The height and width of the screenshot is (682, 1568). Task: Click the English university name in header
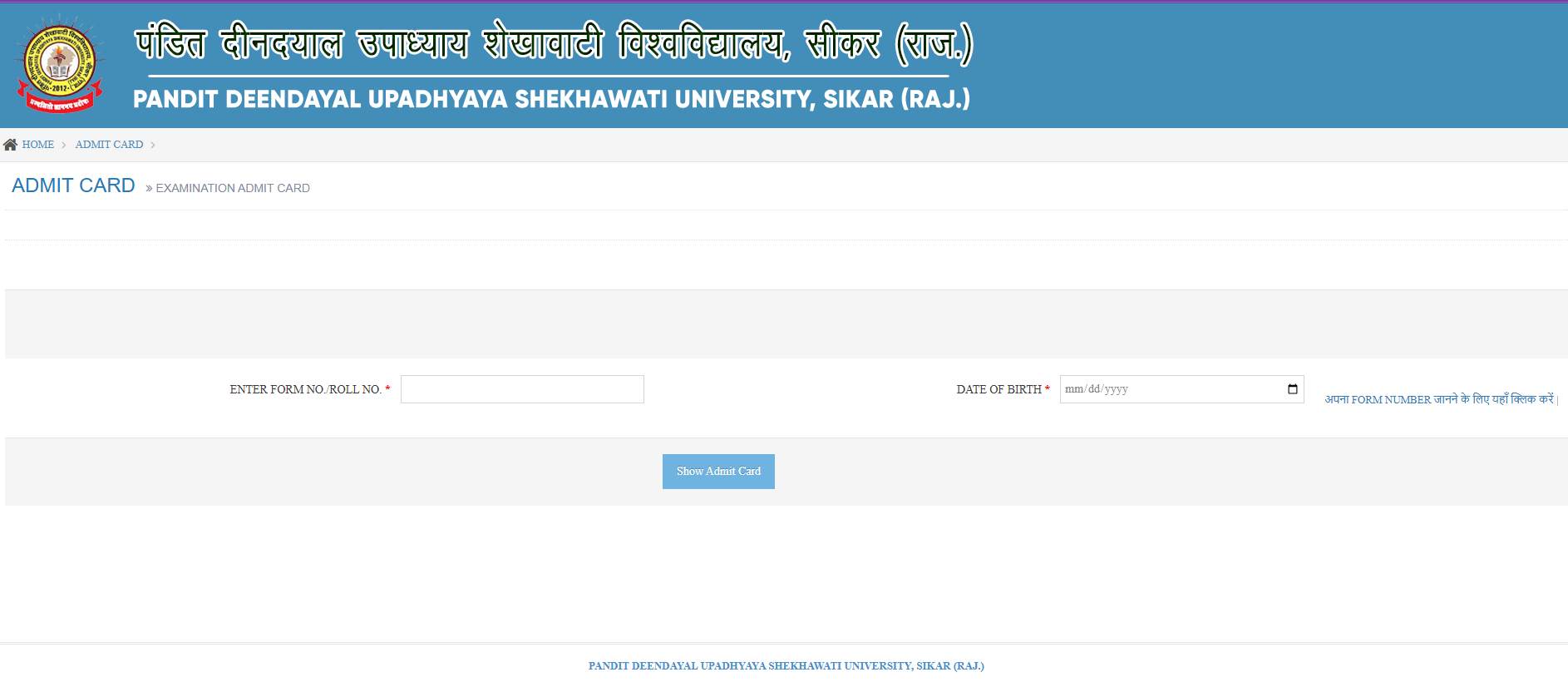click(x=552, y=99)
